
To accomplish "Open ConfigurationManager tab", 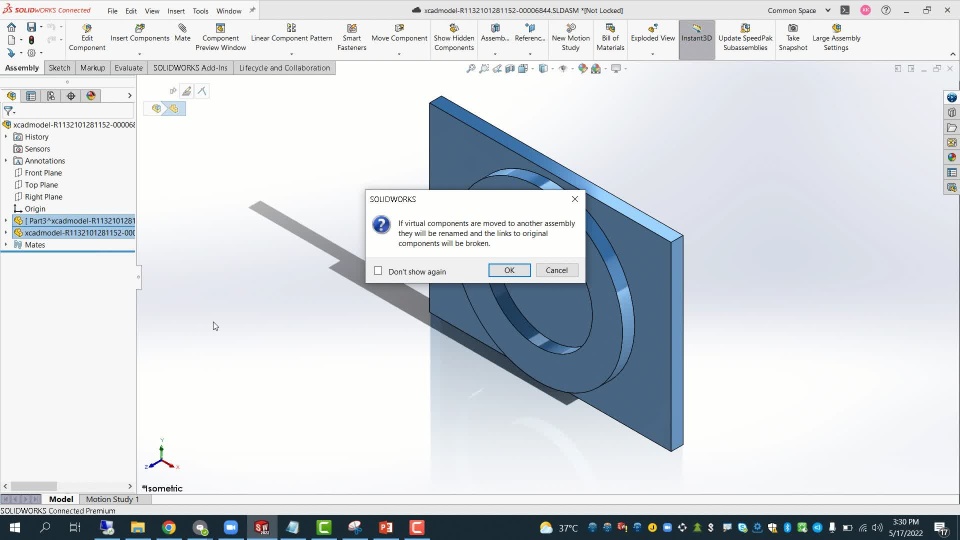I will pyautogui.click(x=51, y=96).
